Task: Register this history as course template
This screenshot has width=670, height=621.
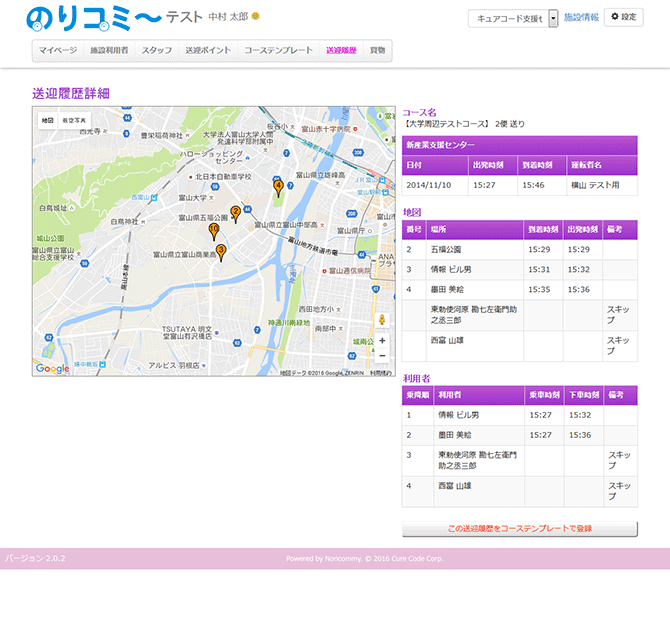Action: (519, 528)
